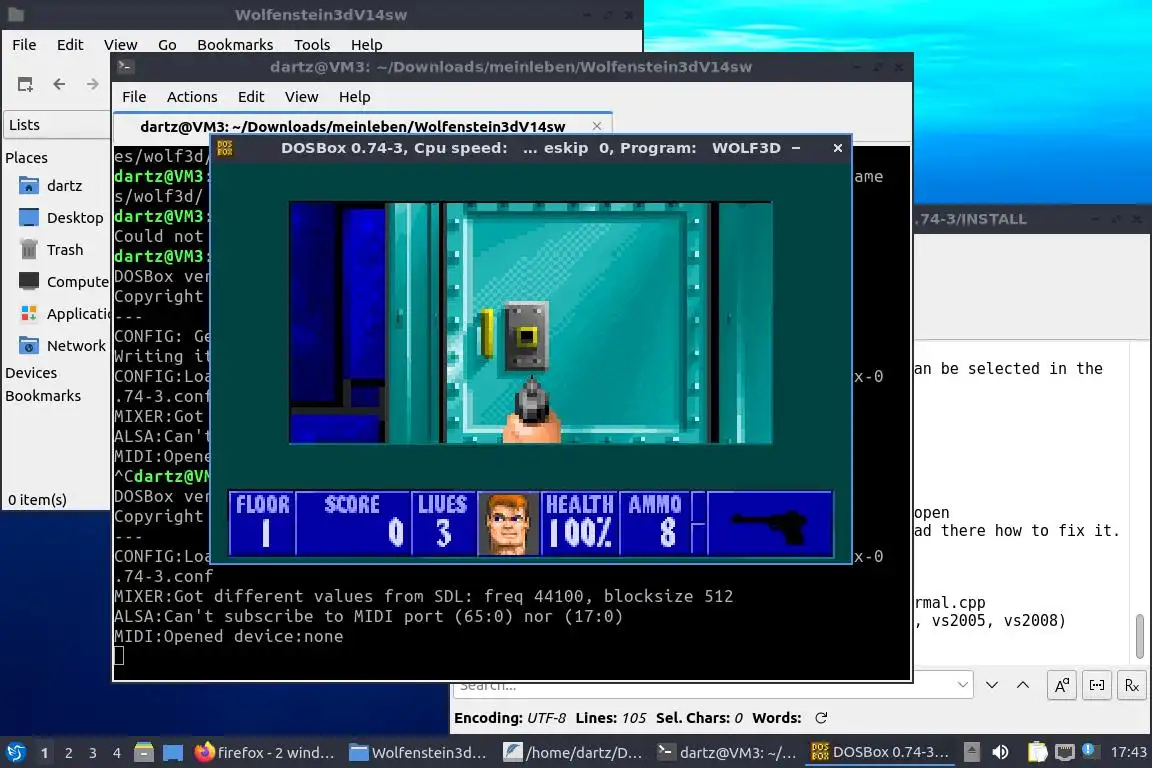The image size is (1152, 768).
Task: Click the wall switch in the game view
Action: point(526,337)
